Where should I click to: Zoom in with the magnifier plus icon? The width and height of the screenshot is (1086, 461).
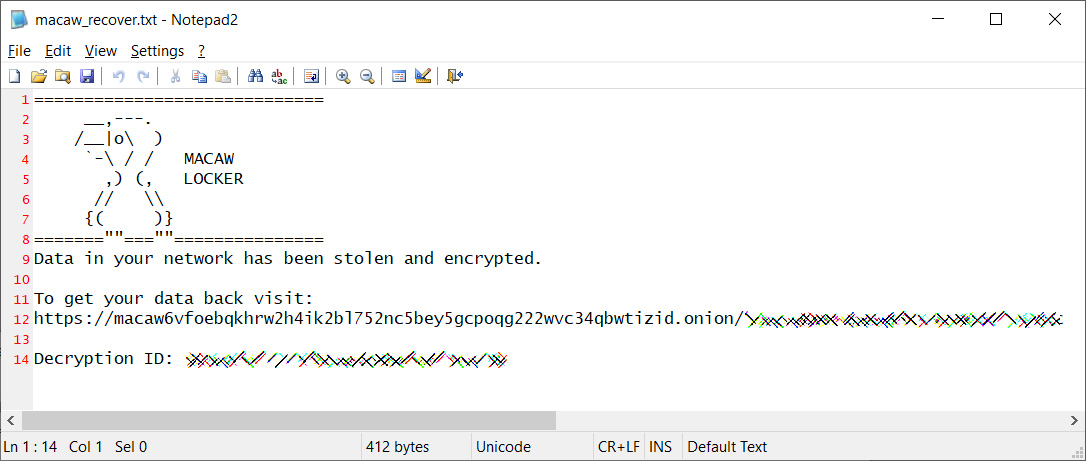click(343, 76)
